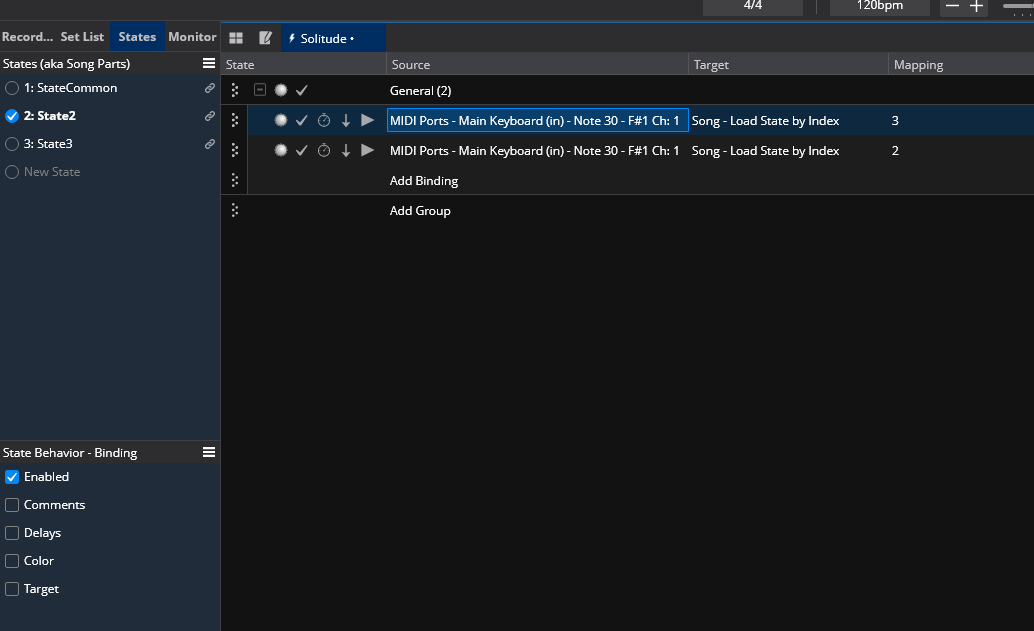1034x631 pixels.
Task: Open the States panel hamburger menu
Action: pyautogui.click(x=209, y=63)
